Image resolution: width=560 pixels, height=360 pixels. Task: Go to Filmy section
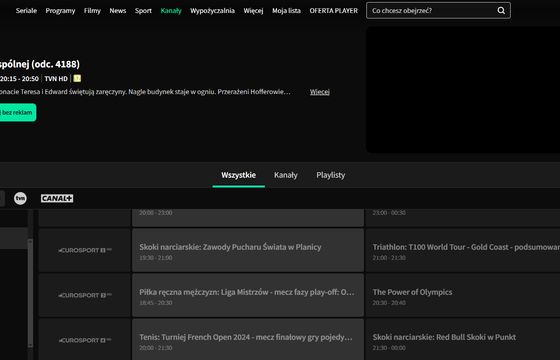(92, 11)
